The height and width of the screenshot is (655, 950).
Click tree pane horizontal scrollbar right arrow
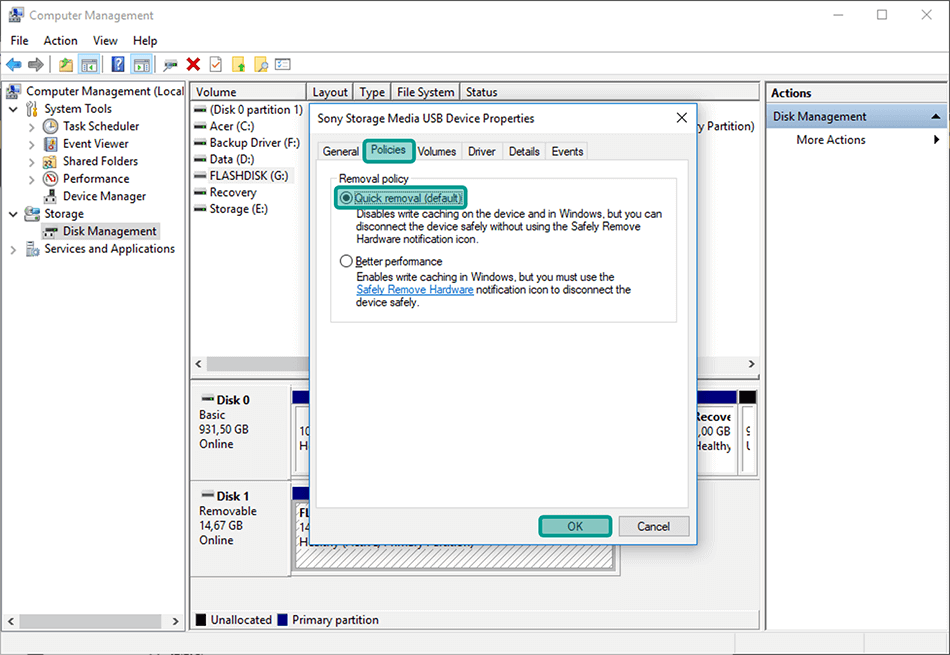(176, 621)
